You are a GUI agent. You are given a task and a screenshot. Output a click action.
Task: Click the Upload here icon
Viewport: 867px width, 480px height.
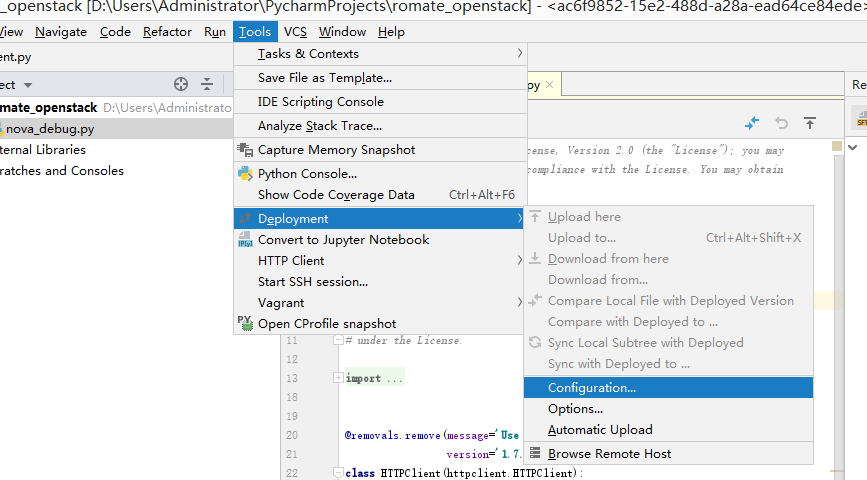535,216
